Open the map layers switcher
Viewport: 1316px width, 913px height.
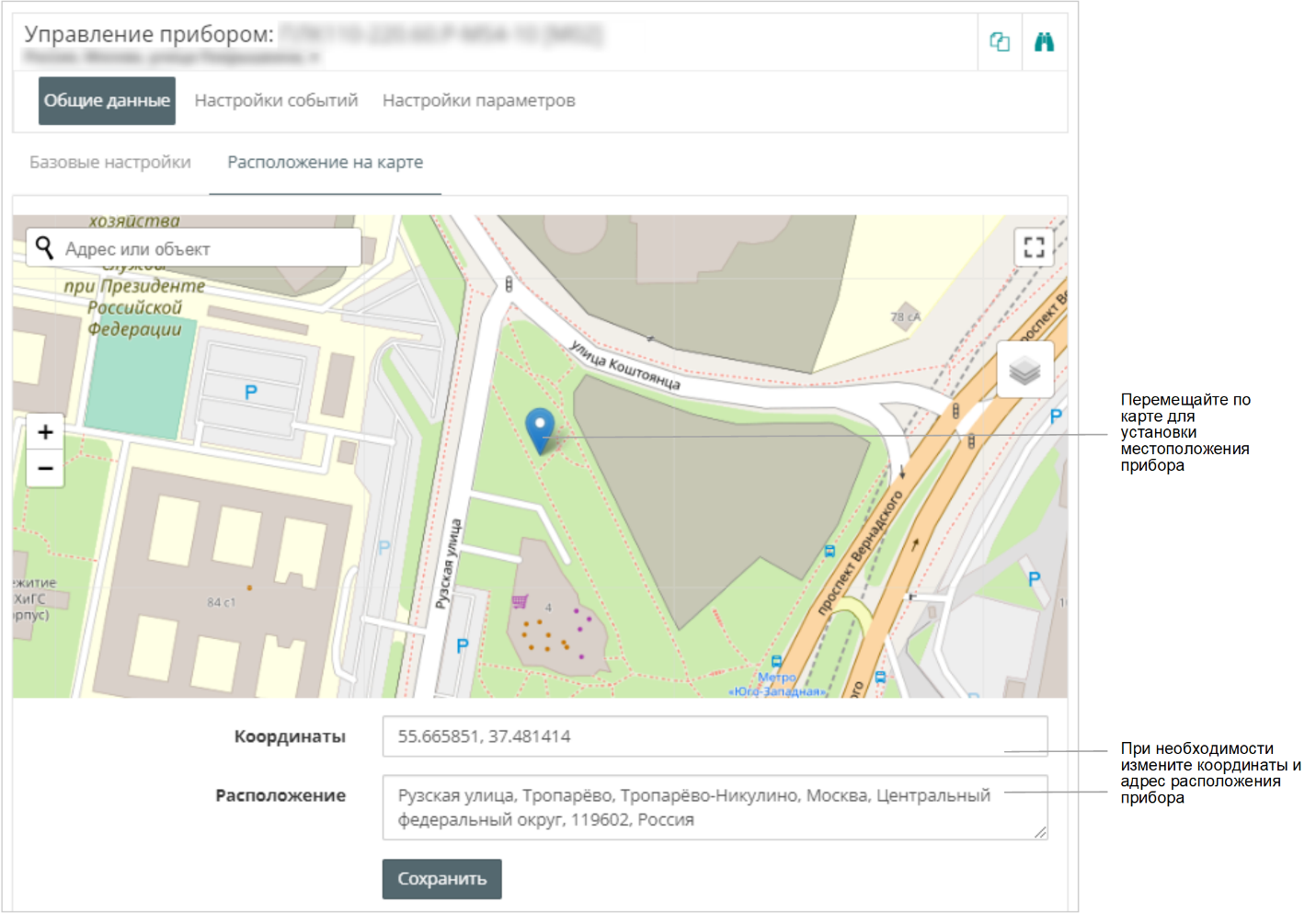[x=1024, y=370]
